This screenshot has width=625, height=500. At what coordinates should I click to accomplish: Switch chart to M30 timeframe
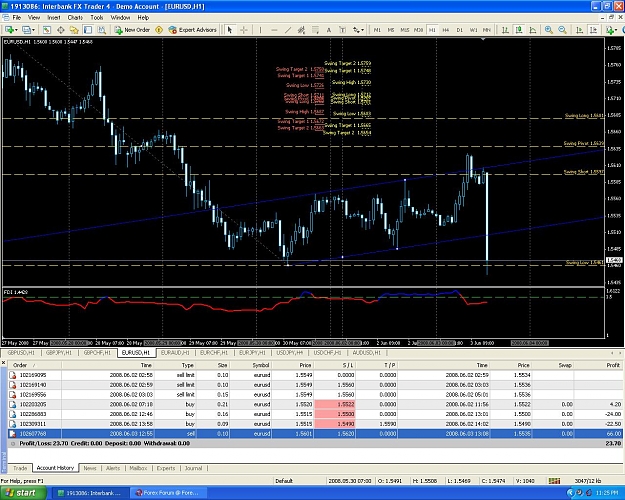click(418, 30)
